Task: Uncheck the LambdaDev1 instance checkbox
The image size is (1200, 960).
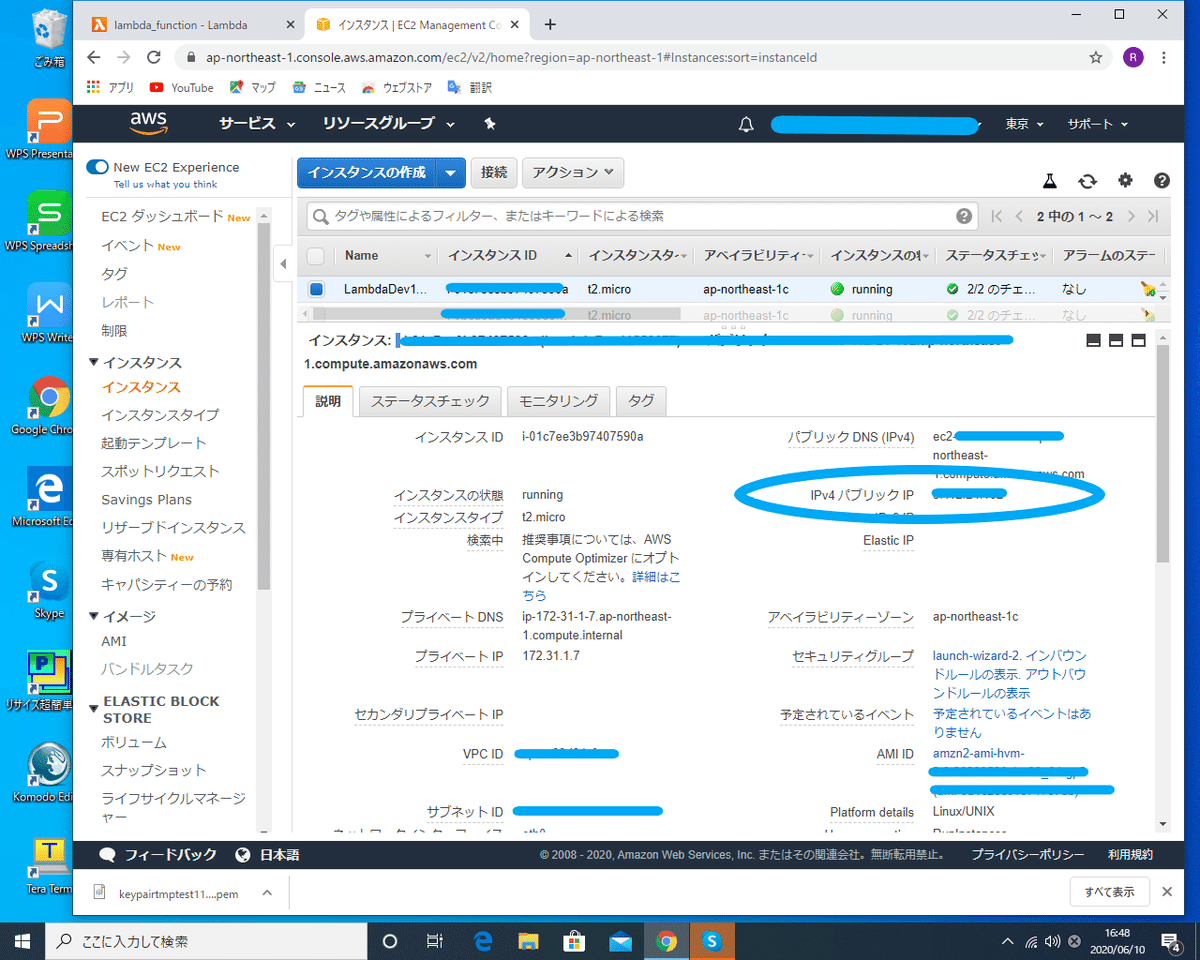Action: coord(316,289)
